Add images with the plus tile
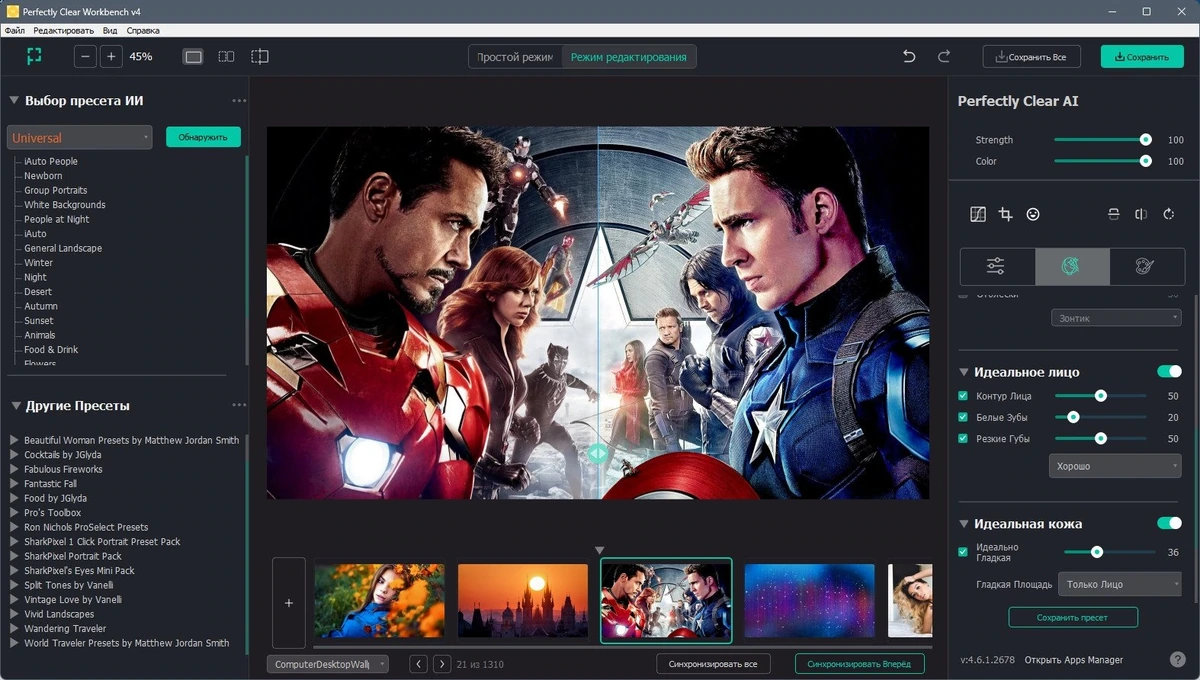Screen dimensions: 1200x680 point(289,603)
